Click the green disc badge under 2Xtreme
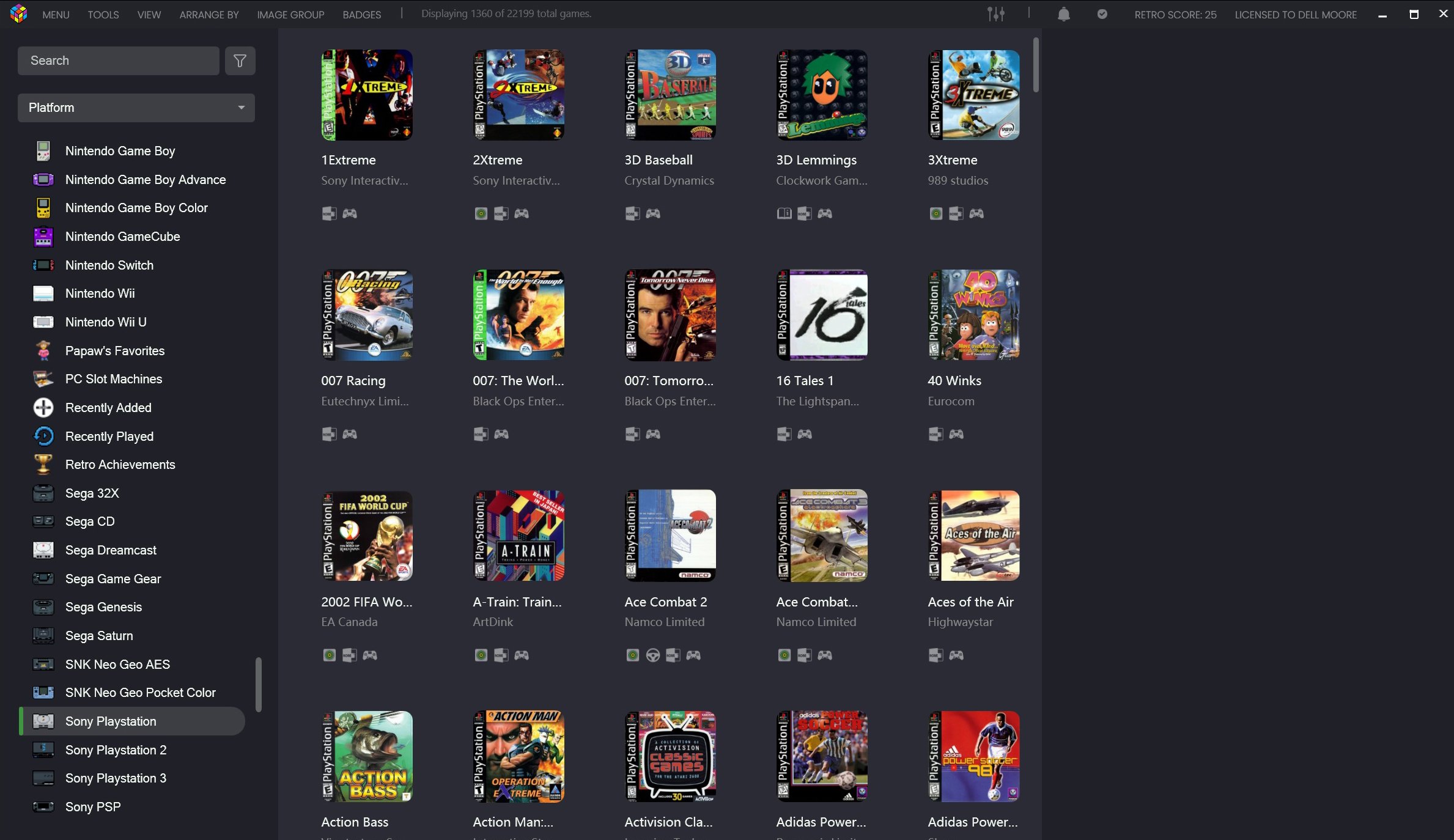This screenshot has height=840, width=1454. pos(481,213)
